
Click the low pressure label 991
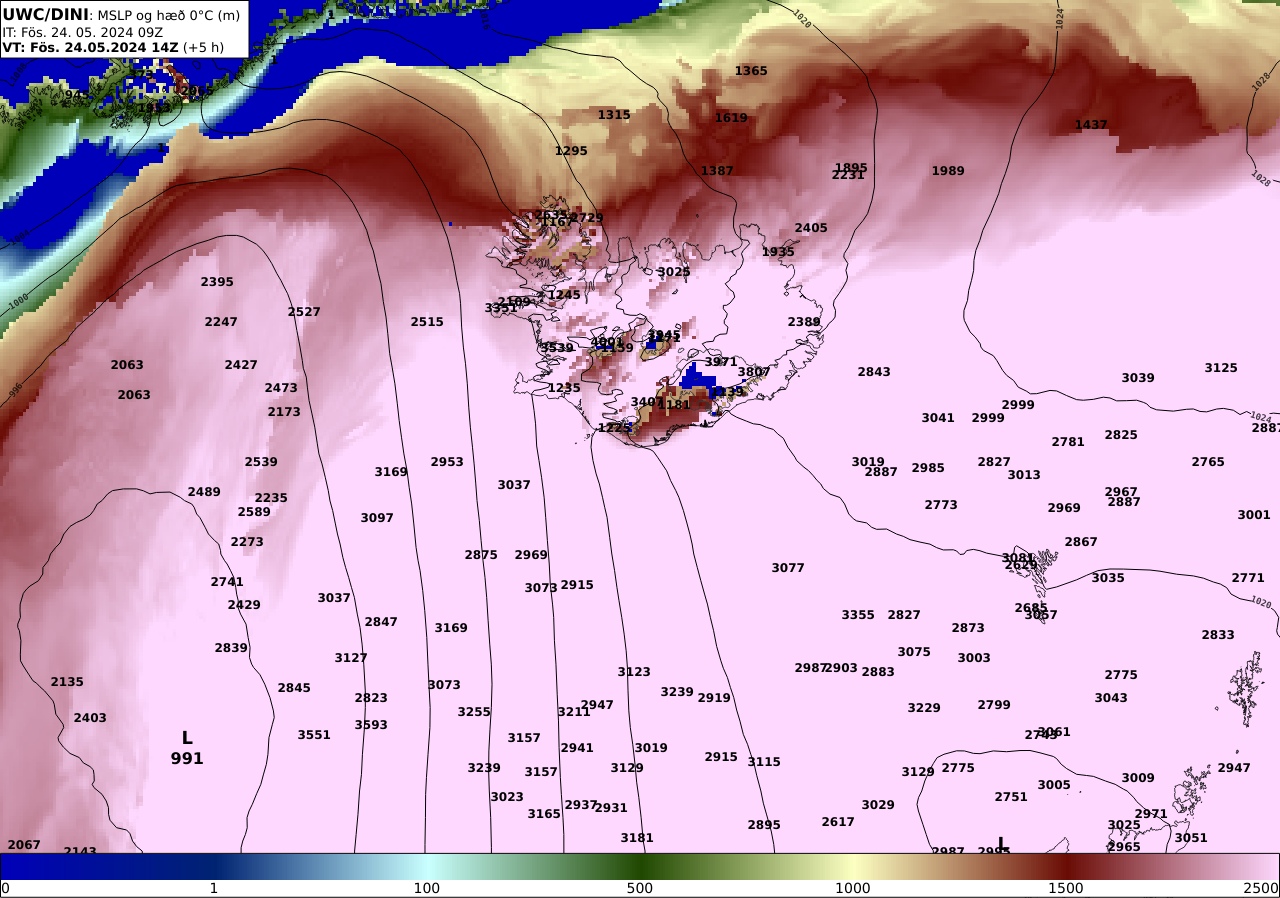tap(187, 759)
